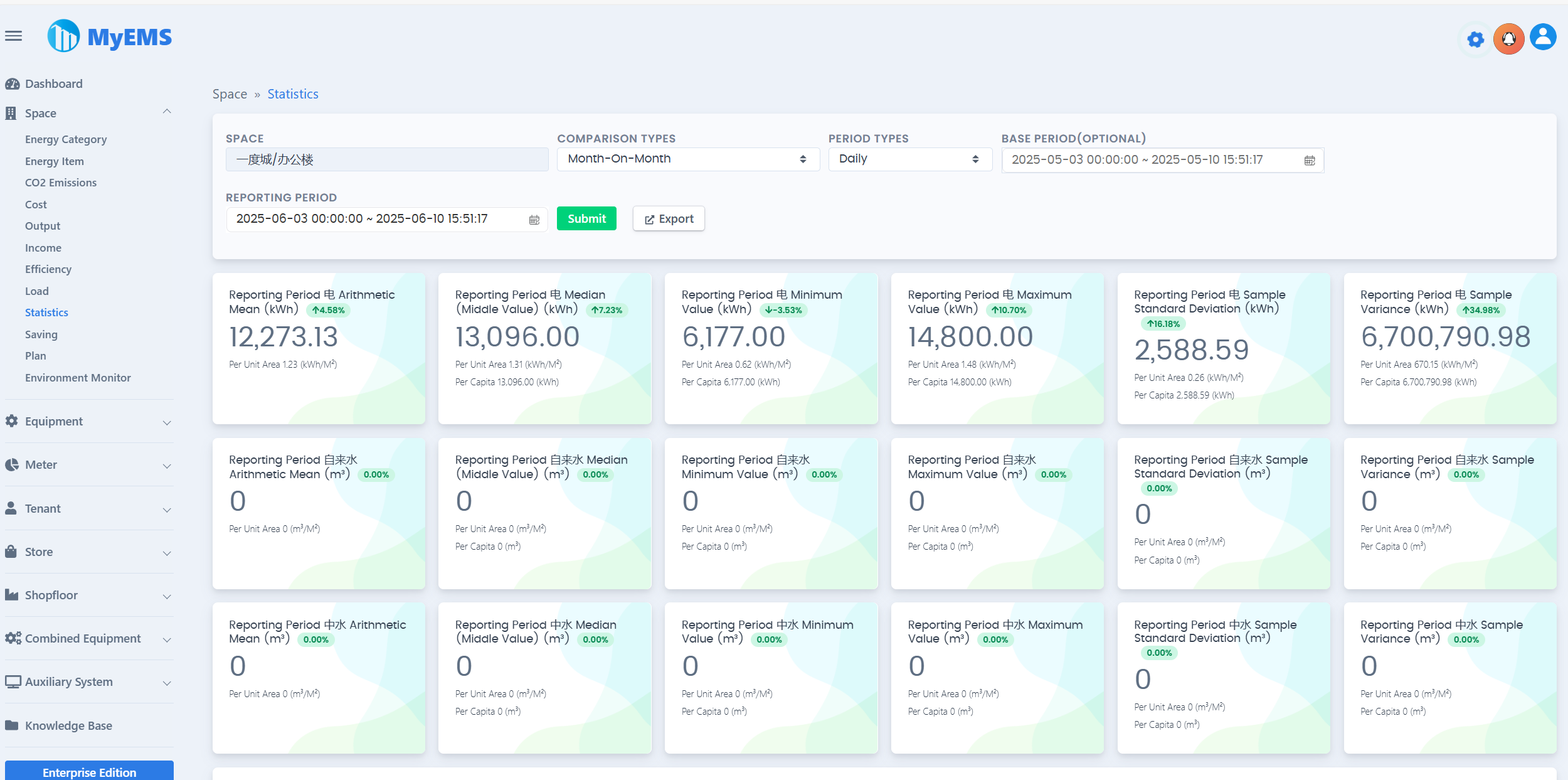
Task: Click the hamburger menu icon
Action: point(13,36)
